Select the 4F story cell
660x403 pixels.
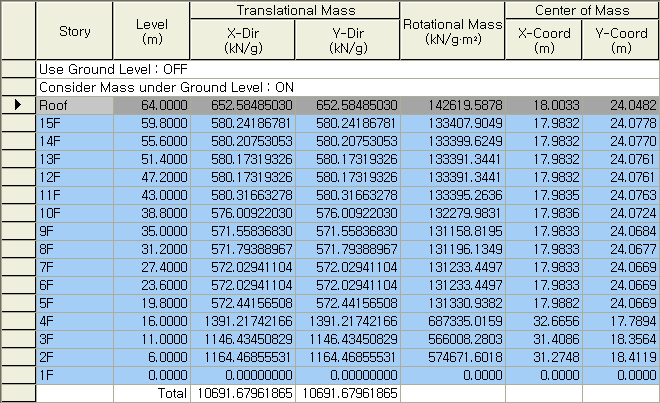coord(75,321)
